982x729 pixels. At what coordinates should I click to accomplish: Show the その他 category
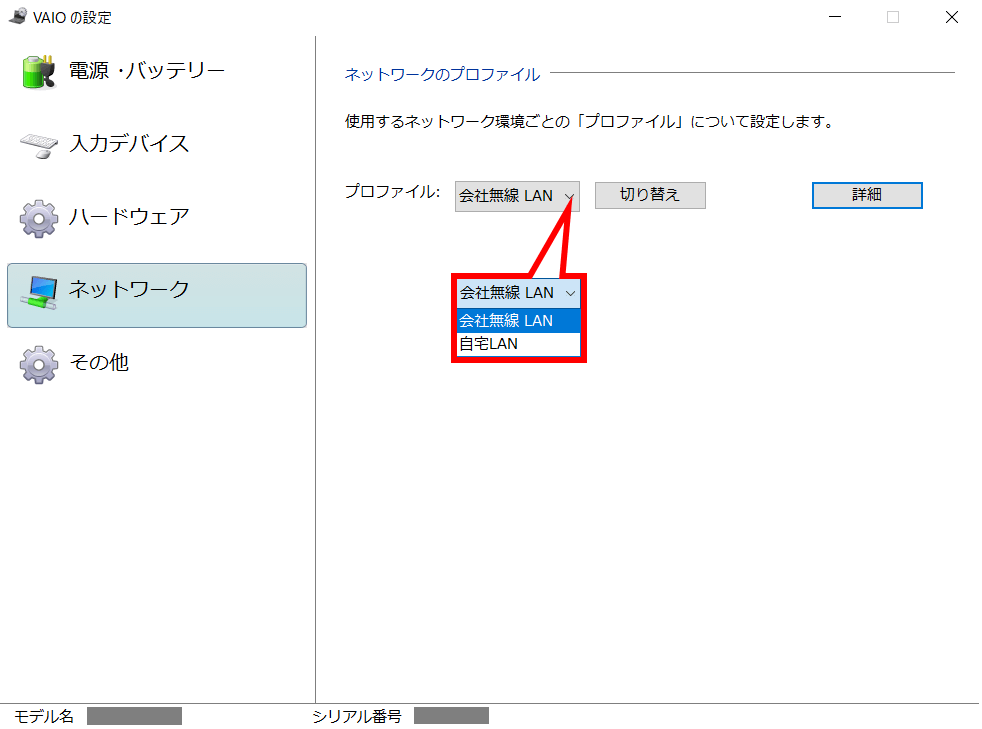coord(157,363)
